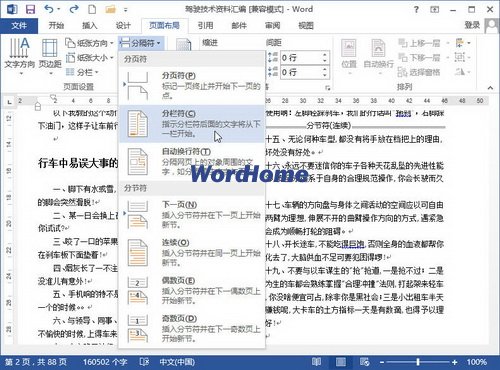The image size is (500, 370).
Task: Switch to Web Layout view icon
Action: [364, 362]
